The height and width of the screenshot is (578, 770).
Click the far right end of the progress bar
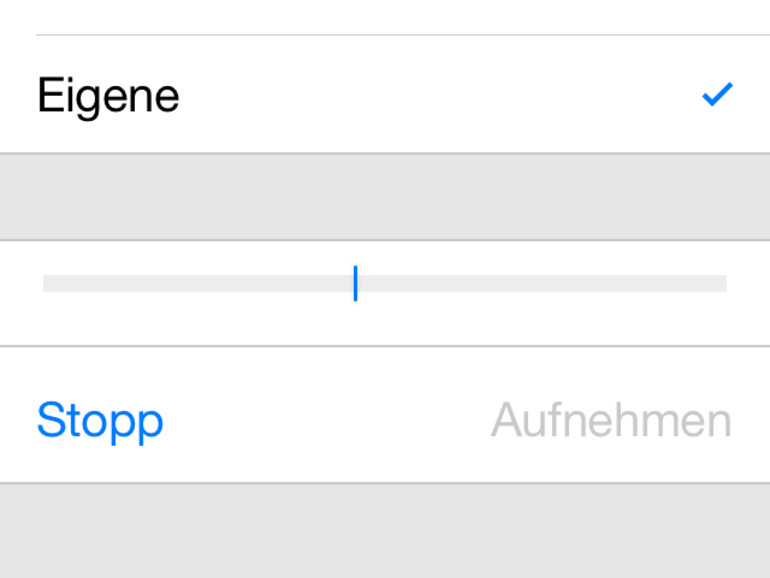click(x=722, y=284)
